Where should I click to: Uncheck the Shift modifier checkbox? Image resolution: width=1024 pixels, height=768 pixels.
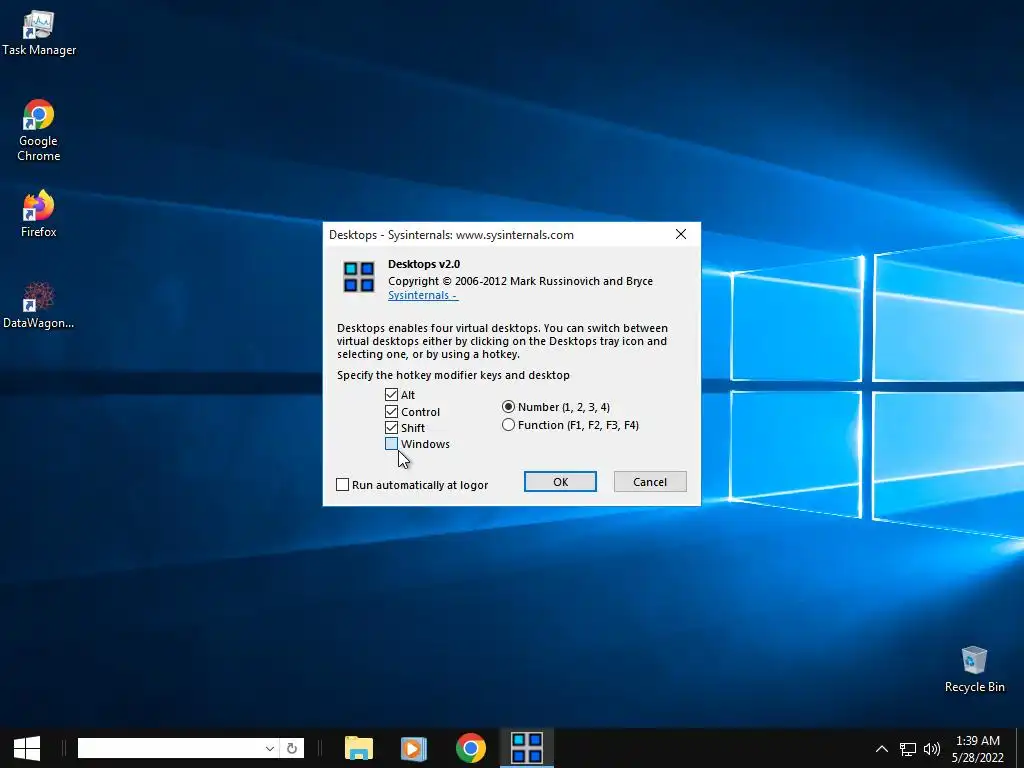(391, 428)
